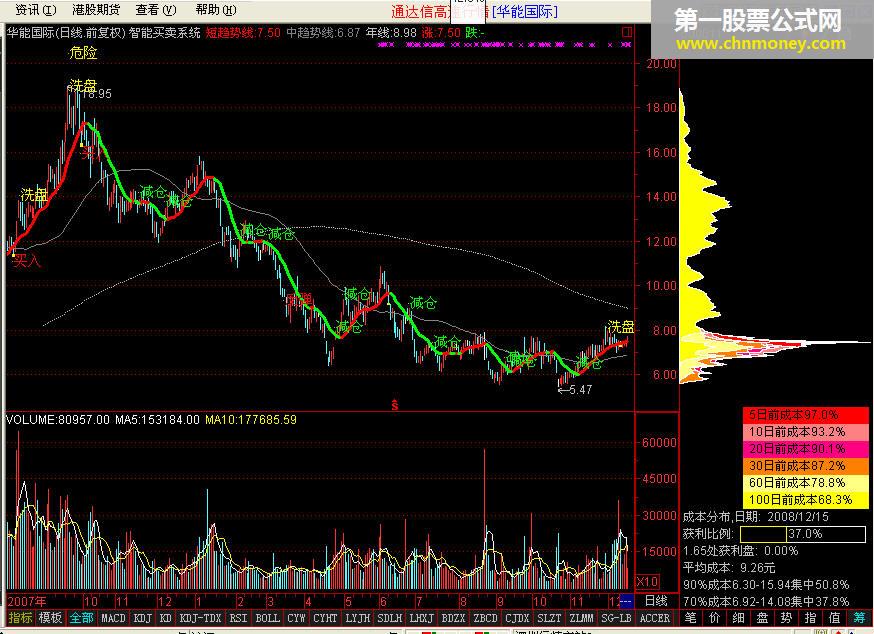Switch to the SDLH indicator
The height and width of the screenshot is (634, 874).
(x=390, y=618)
